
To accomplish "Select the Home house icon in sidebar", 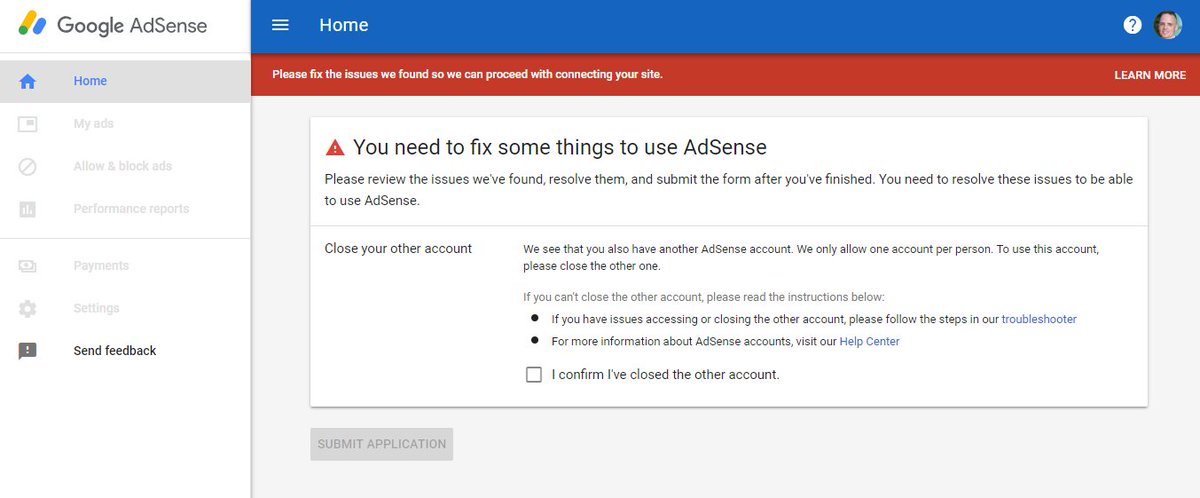I will point(28,82).
